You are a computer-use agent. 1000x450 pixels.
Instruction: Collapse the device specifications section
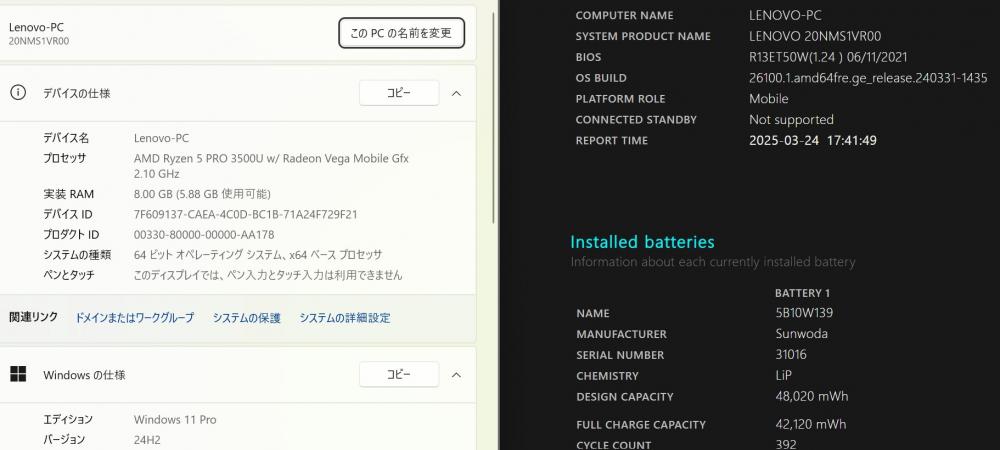click(x=457, y=93)
